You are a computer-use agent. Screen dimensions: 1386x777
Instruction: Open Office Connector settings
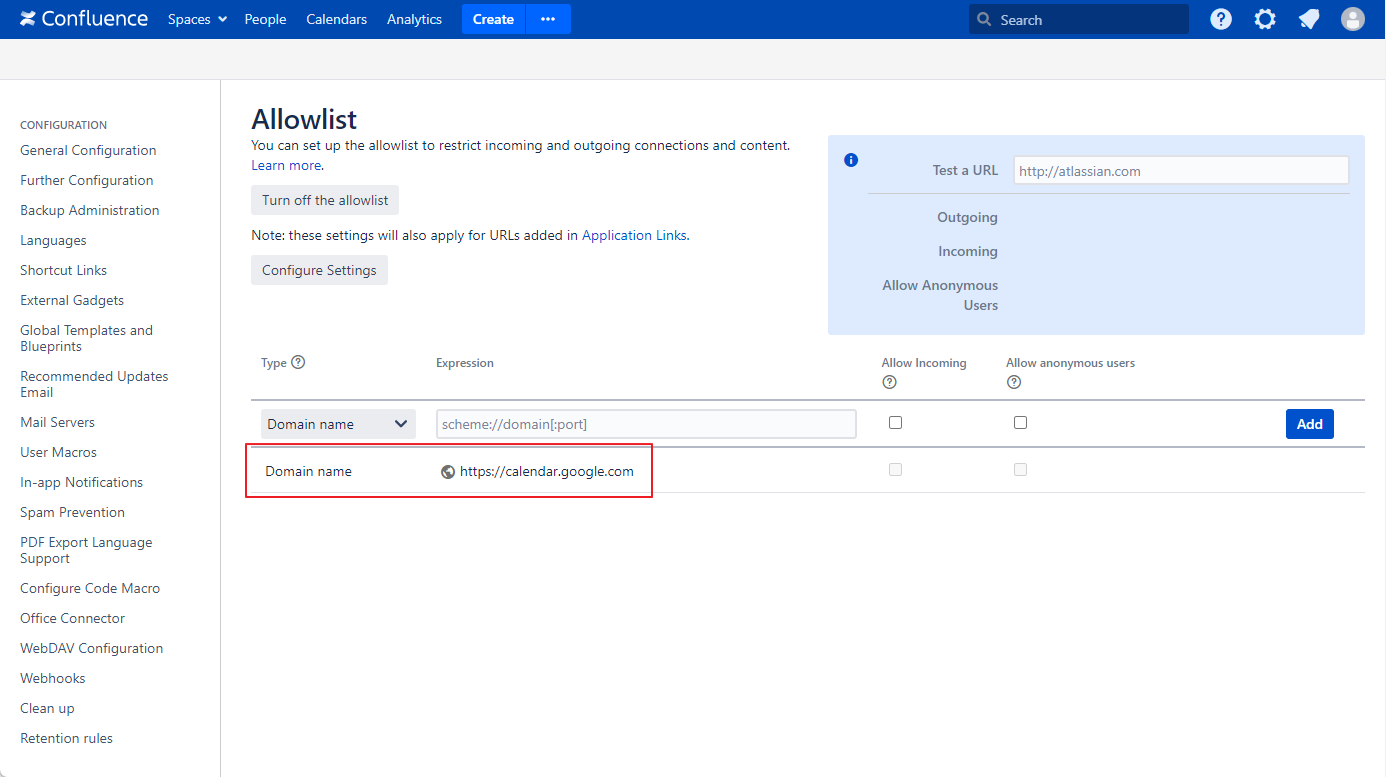72,618
